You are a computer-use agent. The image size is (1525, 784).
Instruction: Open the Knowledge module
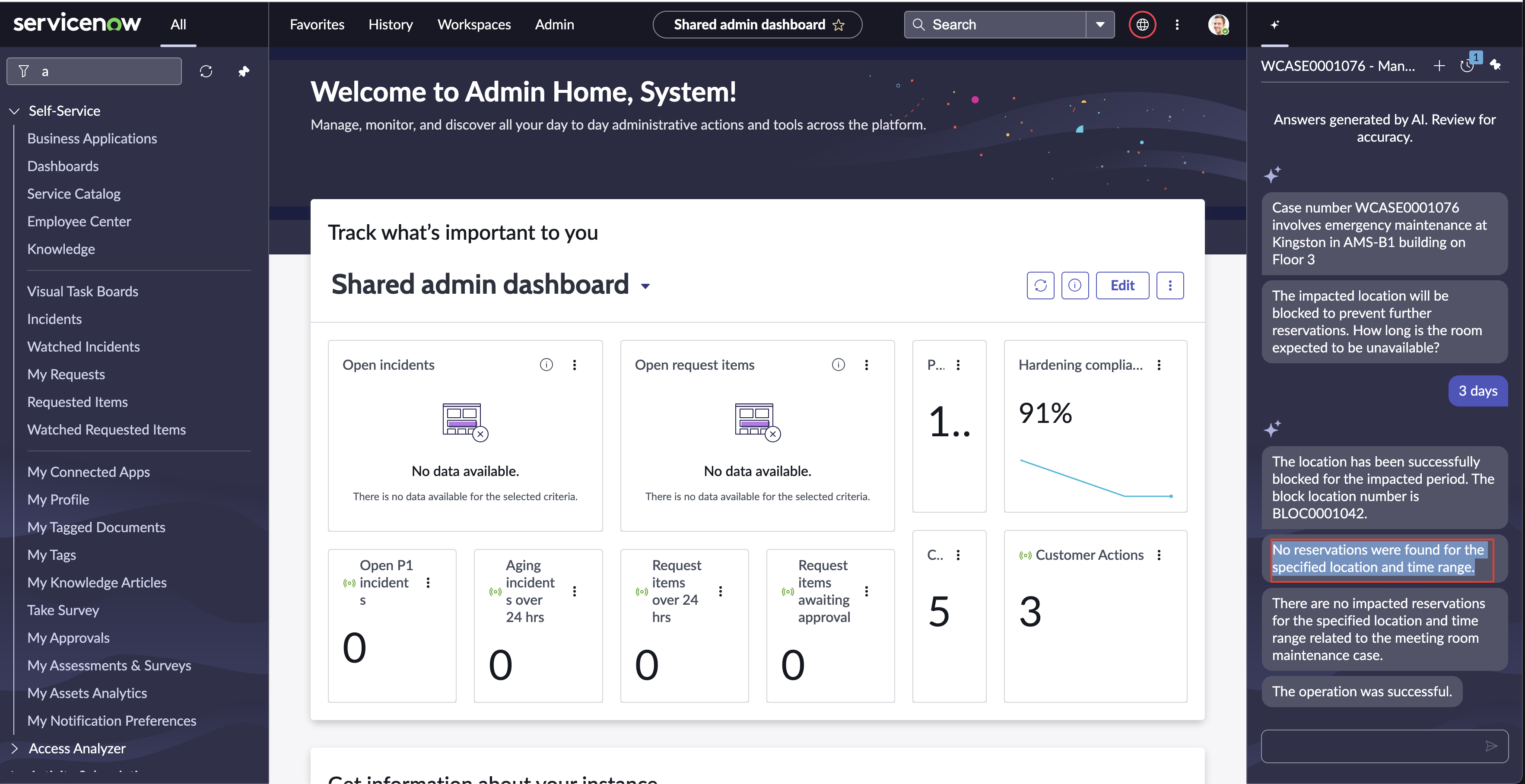pyautogui.click(x=61, y=249)
